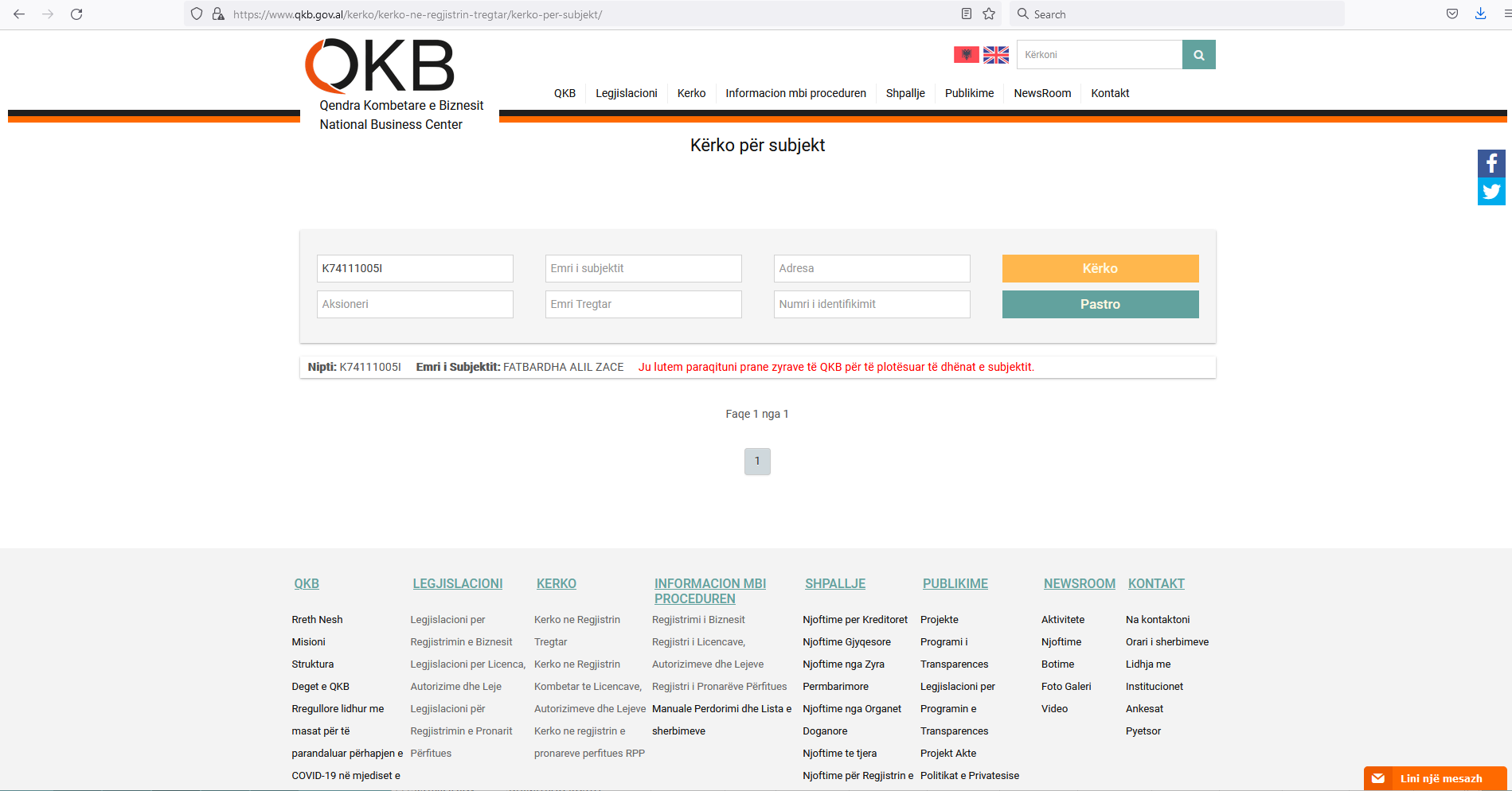The image size is (1512, 791).
Task: Open the Foto Galeri footer link
Action: [1065, 686]
